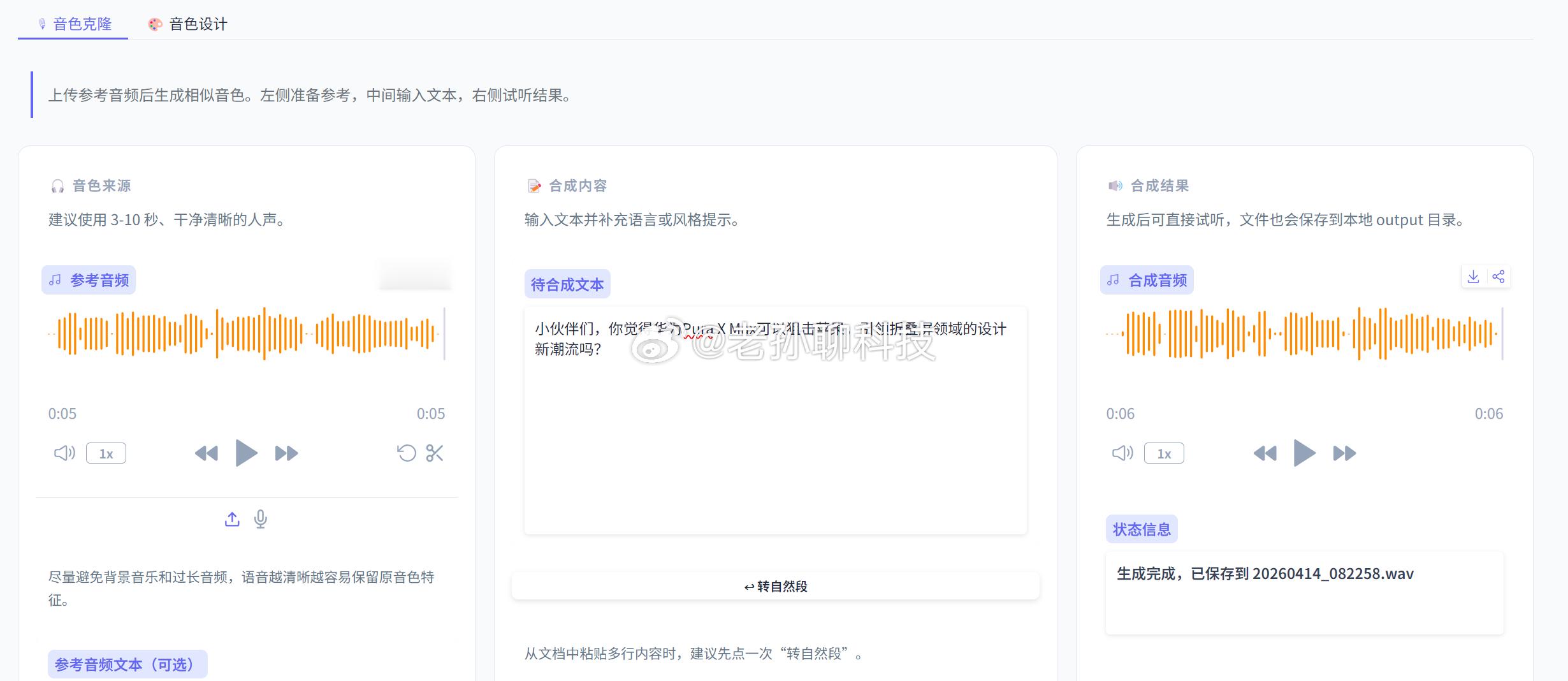Viewport: 1568px width, 681px height.
Task: Click rewind on the synthesized audio player
Action: pos(1265,453)
